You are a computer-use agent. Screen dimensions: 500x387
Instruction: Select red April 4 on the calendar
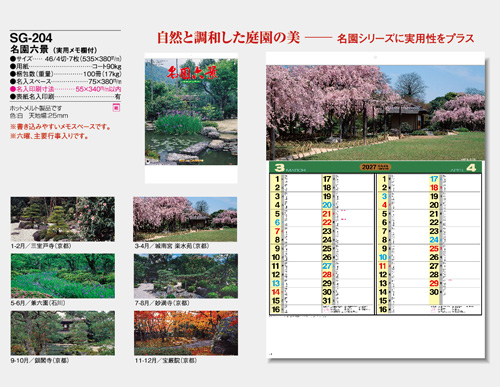[384, 205]
